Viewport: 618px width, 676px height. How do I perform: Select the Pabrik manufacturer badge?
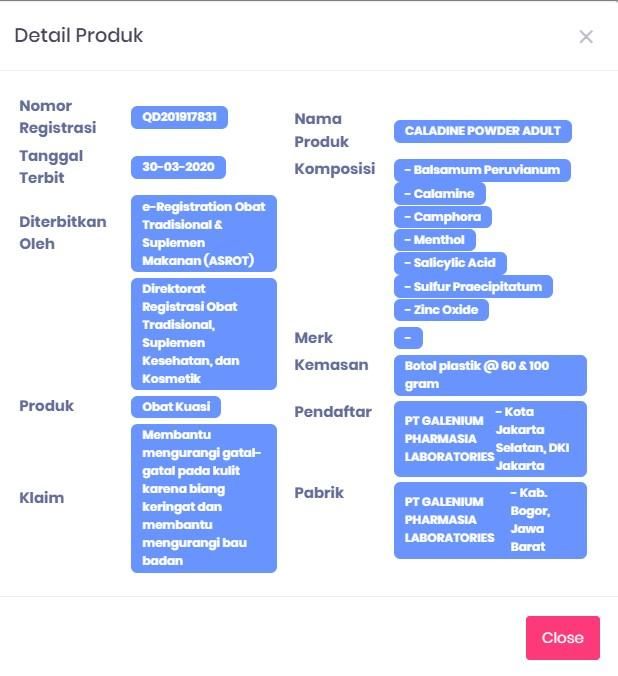click(490, 520)
